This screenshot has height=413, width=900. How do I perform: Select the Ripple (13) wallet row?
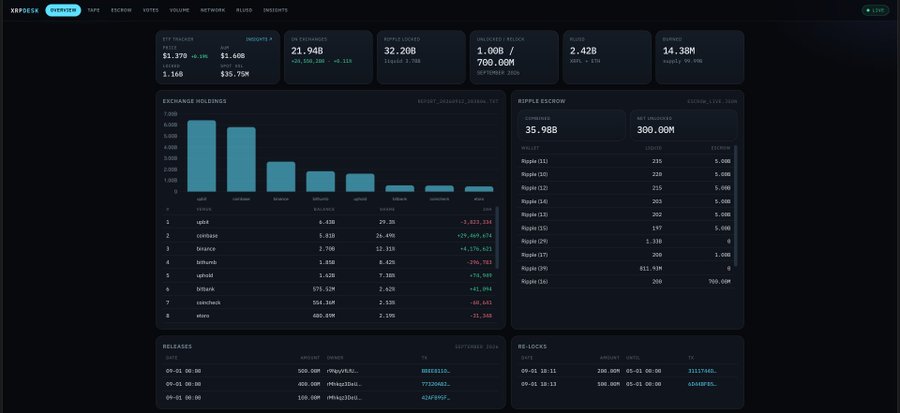coord(626,215)
